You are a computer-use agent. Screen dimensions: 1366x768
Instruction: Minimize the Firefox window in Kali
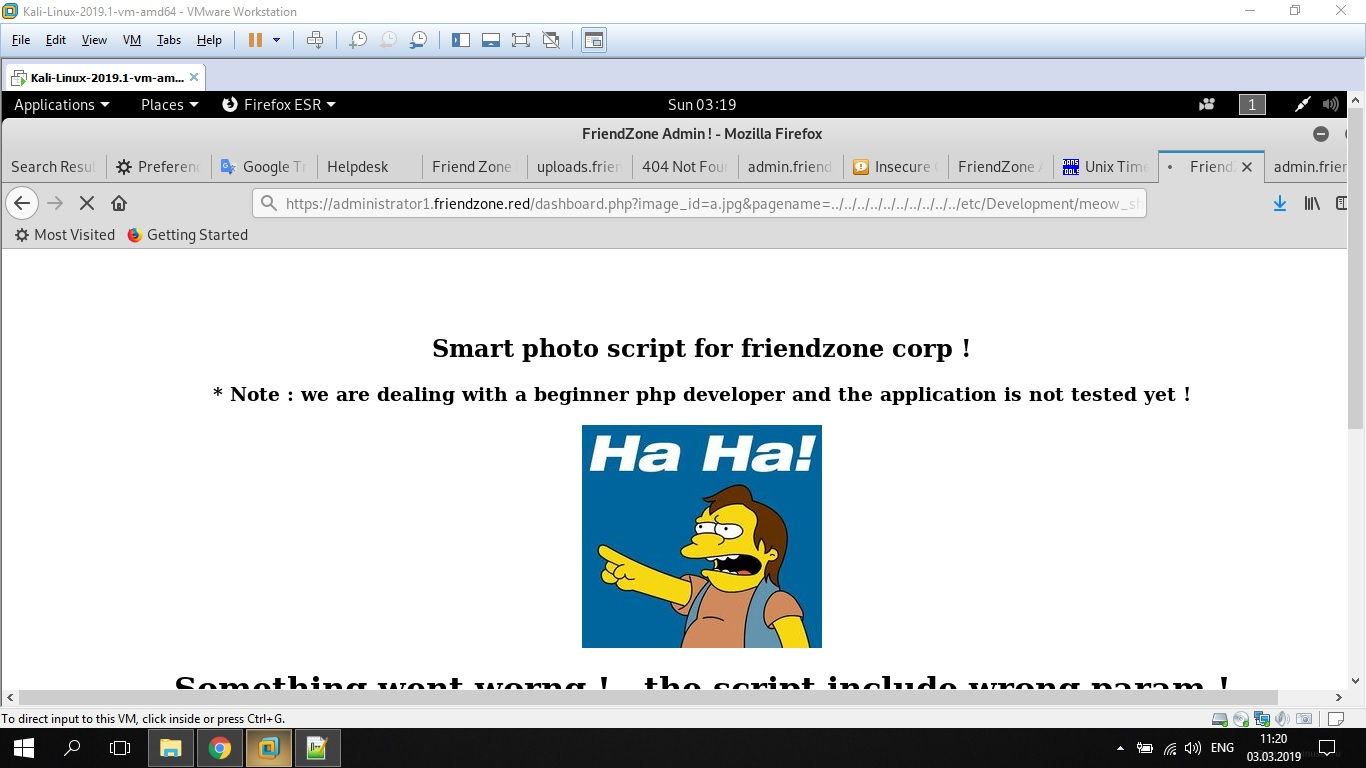point(1321,134)
